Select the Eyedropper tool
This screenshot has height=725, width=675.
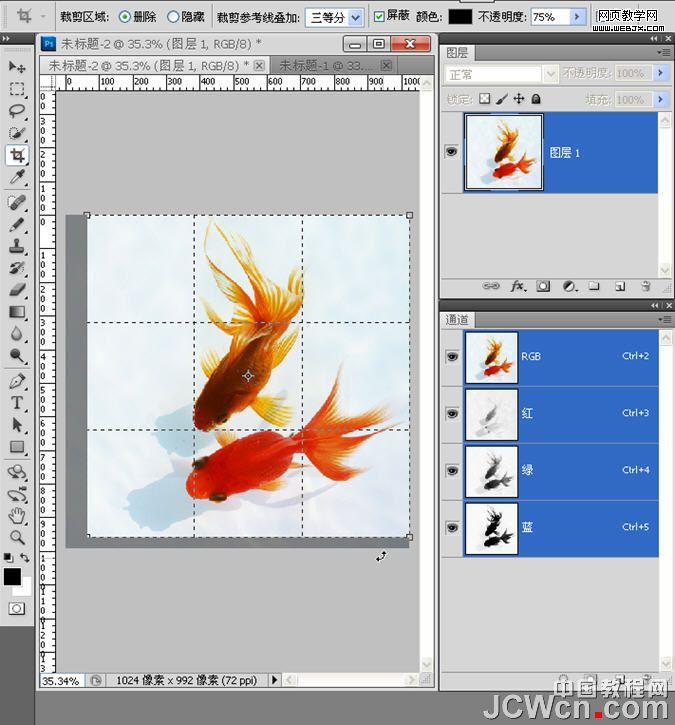click(17, 177)
